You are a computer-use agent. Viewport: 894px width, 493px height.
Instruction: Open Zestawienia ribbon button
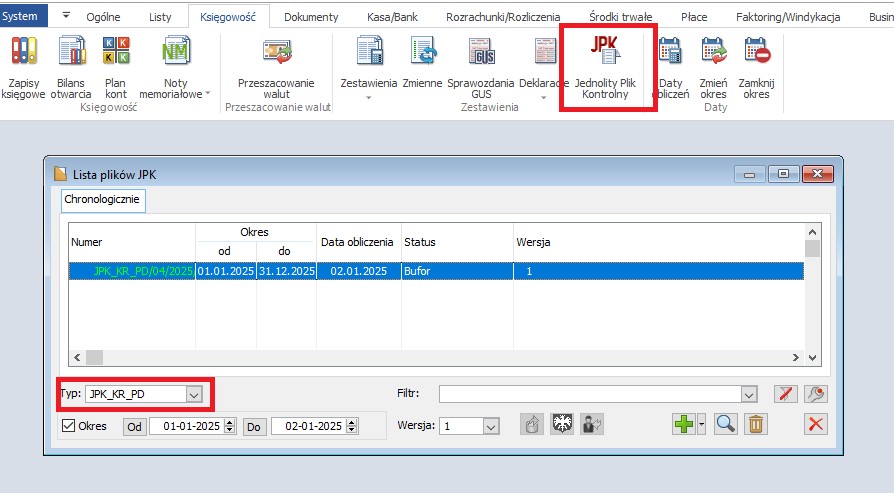(x=369, y=67)
